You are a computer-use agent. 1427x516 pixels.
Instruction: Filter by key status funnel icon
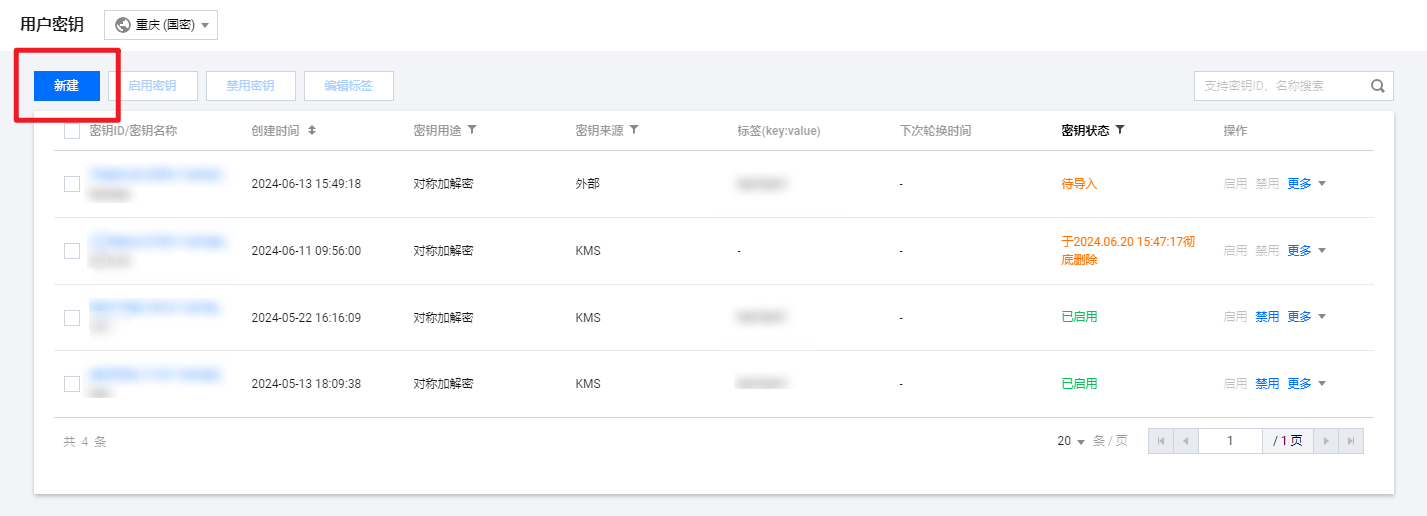(1120, 130)
